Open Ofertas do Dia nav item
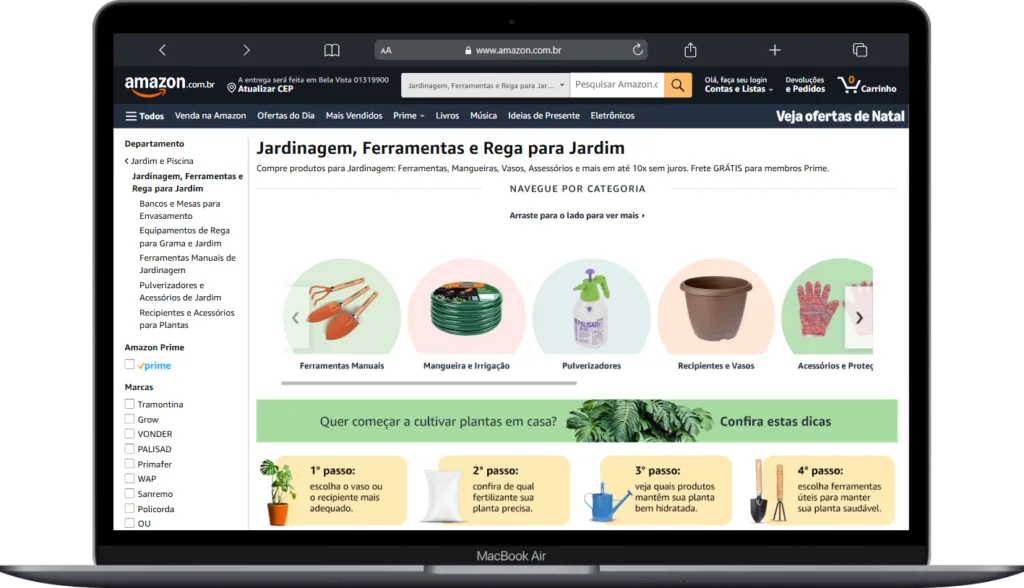 click(285, 116)
